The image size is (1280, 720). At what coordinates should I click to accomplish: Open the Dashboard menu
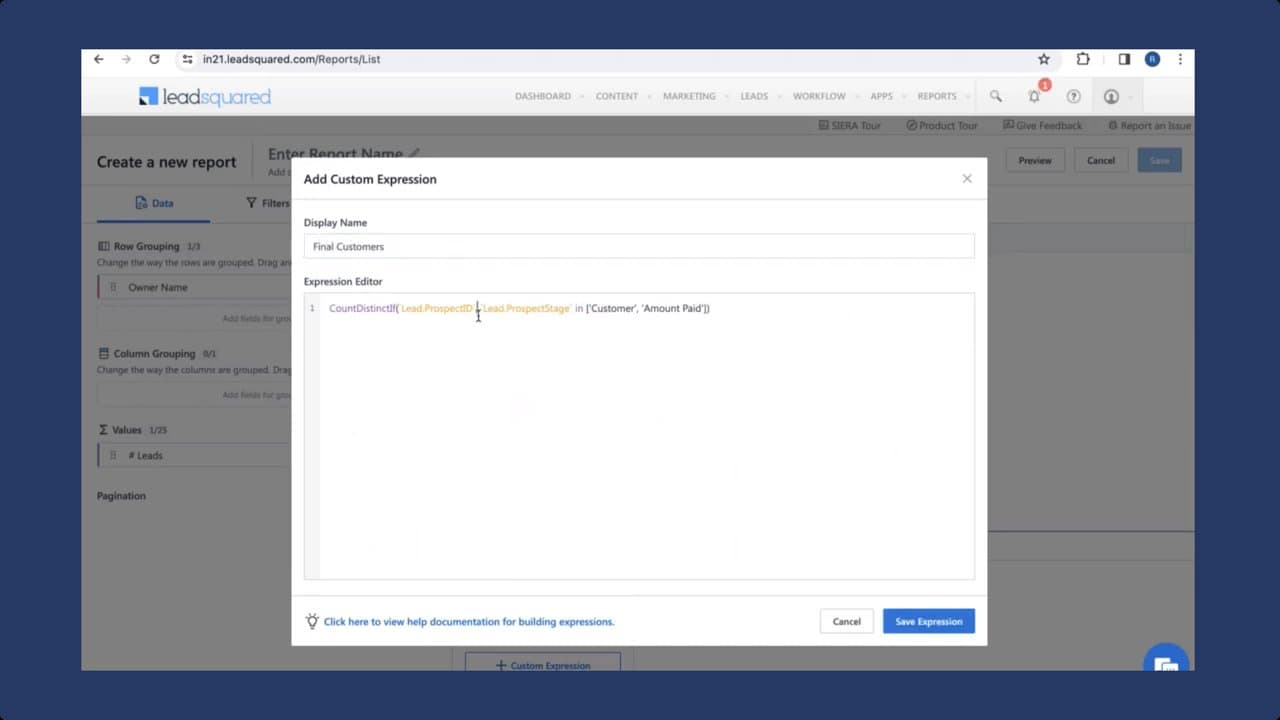click(x=542, y=97)
